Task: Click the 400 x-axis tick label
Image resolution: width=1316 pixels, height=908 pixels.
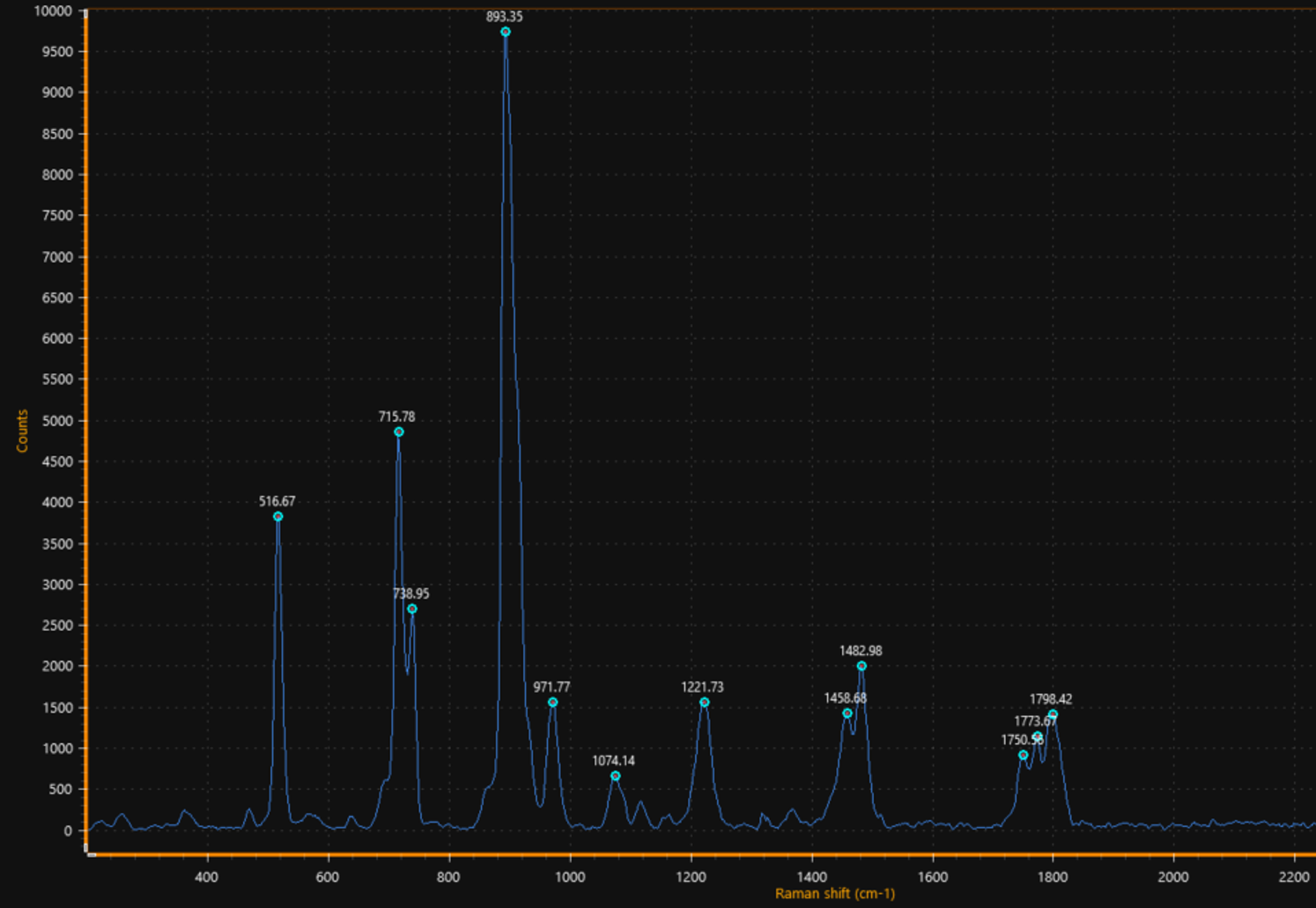Action: coord(206,877)
